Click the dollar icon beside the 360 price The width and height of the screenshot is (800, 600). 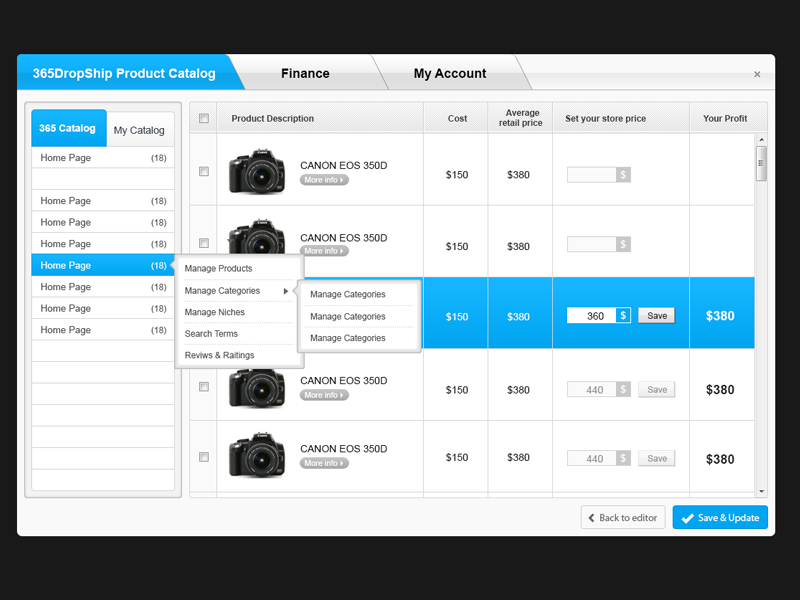coord(623,316)
